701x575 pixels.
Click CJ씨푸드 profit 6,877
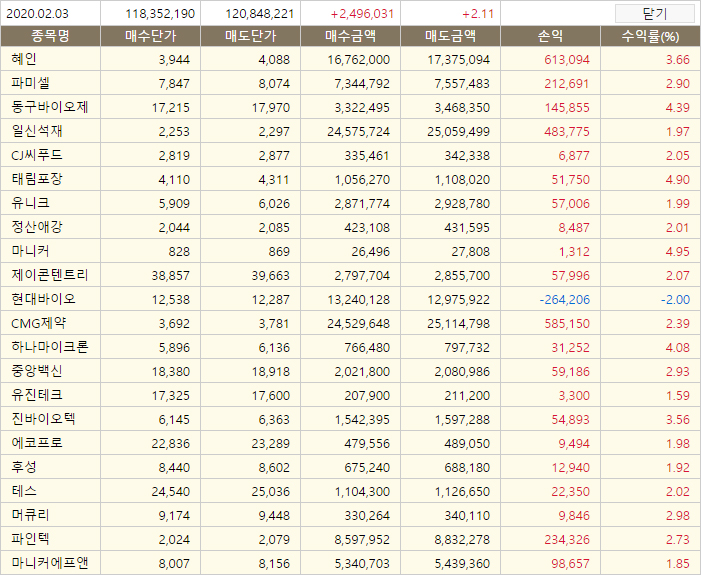click(x=574, y=156)
